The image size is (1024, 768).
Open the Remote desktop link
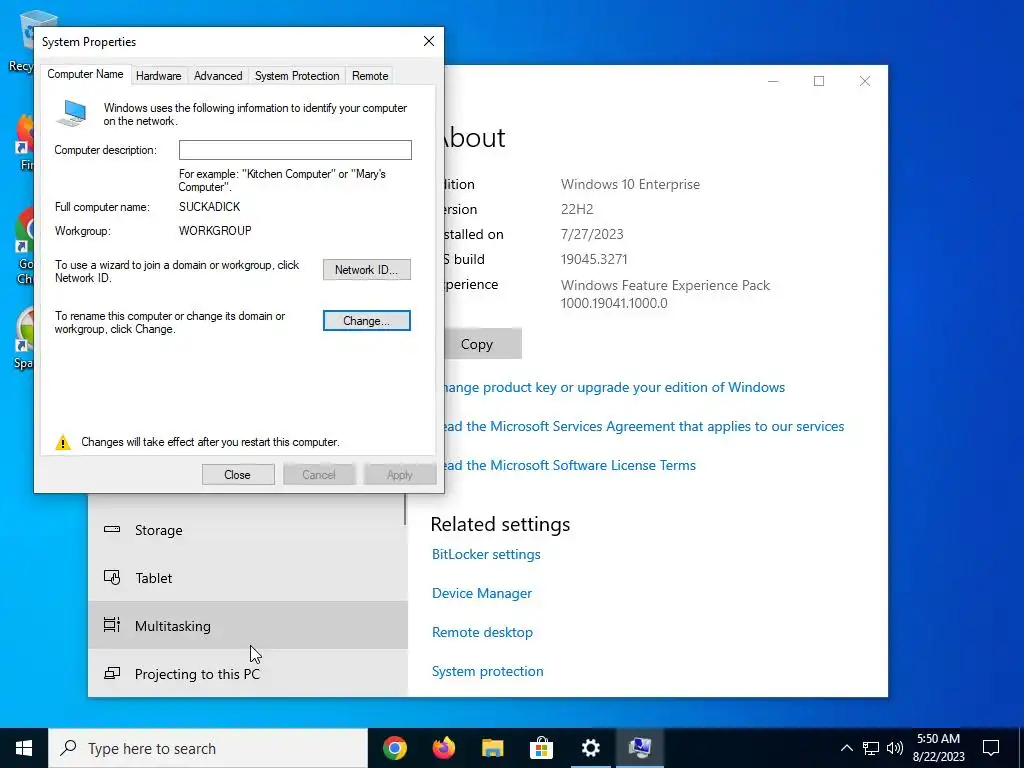click(482, 632)
